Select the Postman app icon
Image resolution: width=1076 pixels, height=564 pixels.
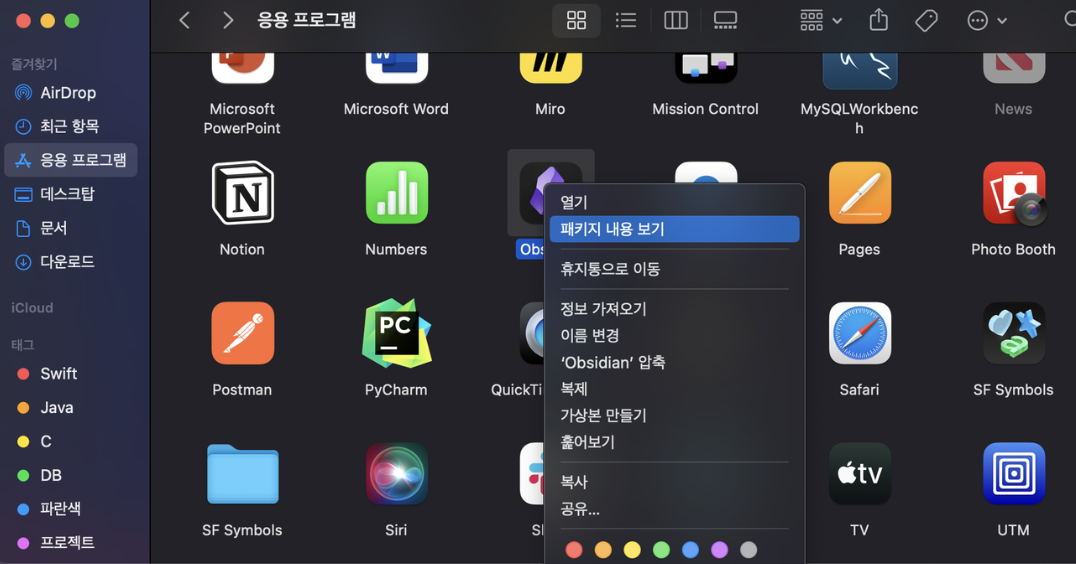(x=242, y=333)
